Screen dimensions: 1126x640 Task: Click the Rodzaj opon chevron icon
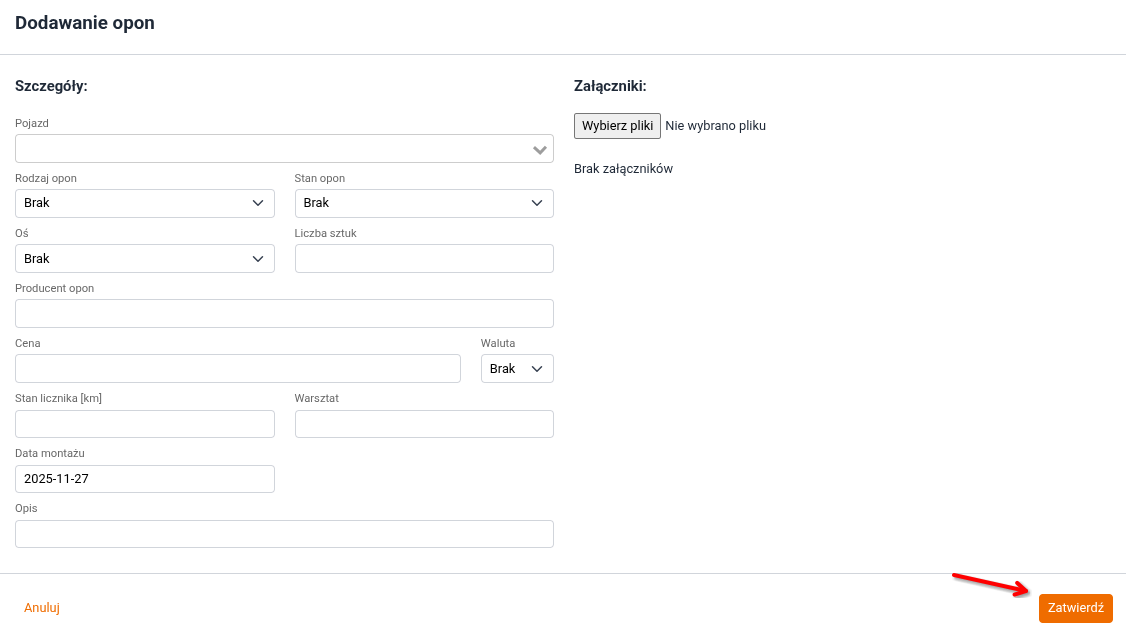coord(258,203)
